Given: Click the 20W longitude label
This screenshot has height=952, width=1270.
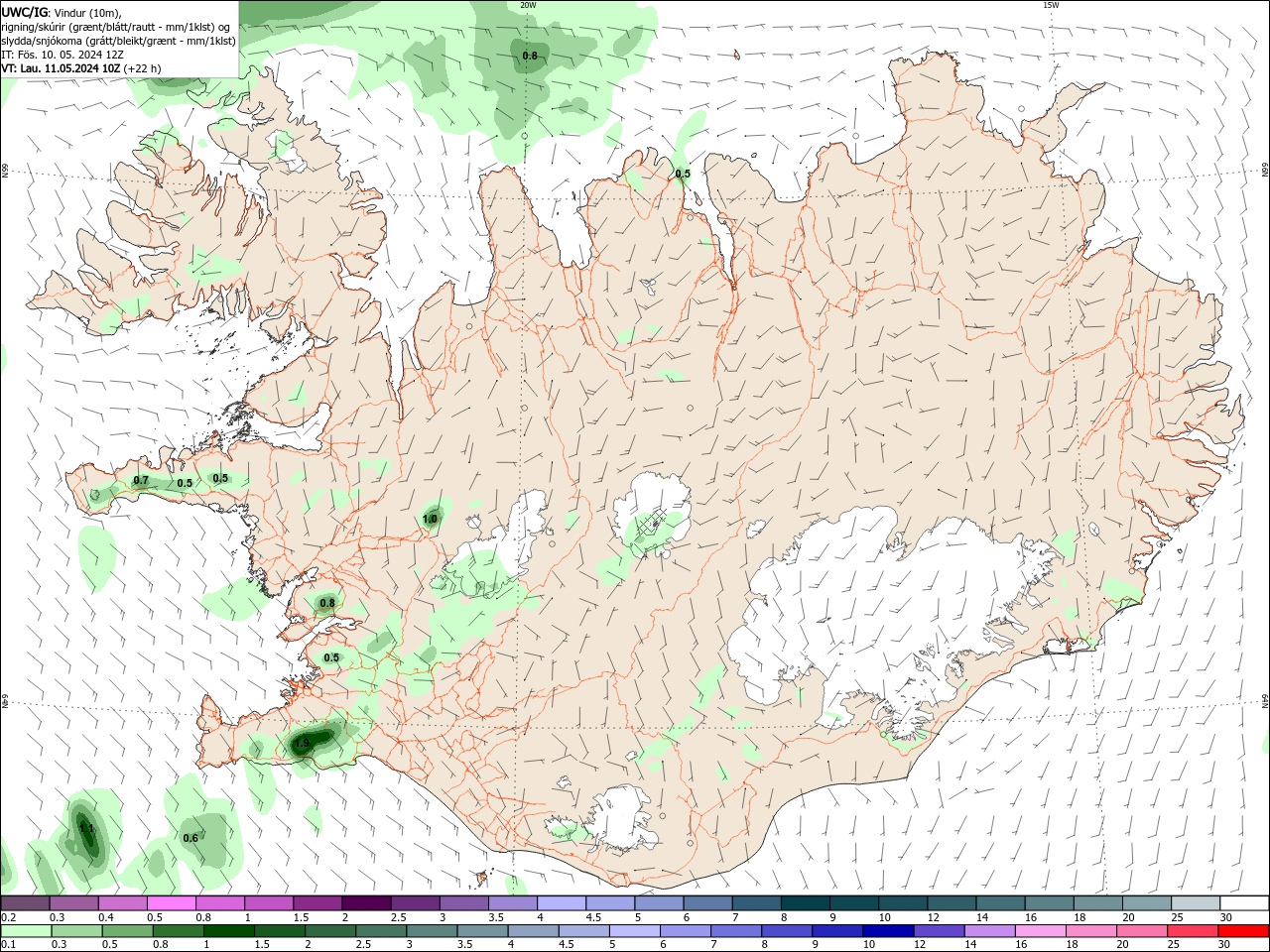Looking at the screenshot, I should pos(528,5).
